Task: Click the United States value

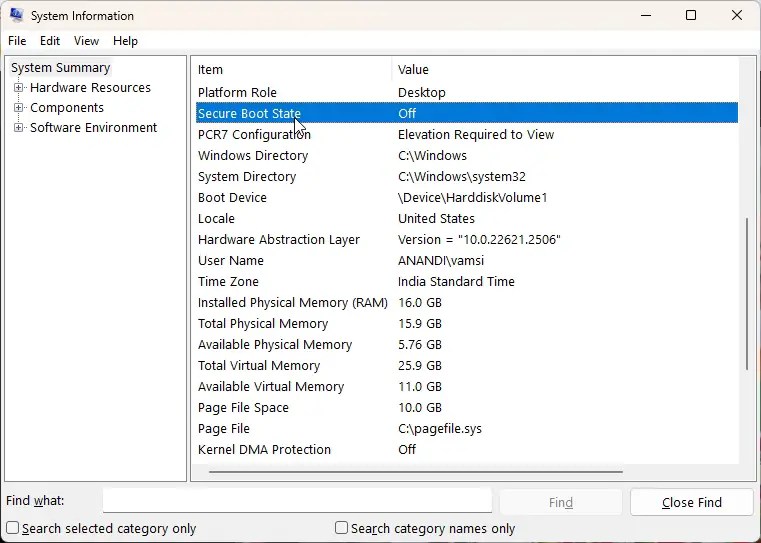Action: [x=436, y=218]
